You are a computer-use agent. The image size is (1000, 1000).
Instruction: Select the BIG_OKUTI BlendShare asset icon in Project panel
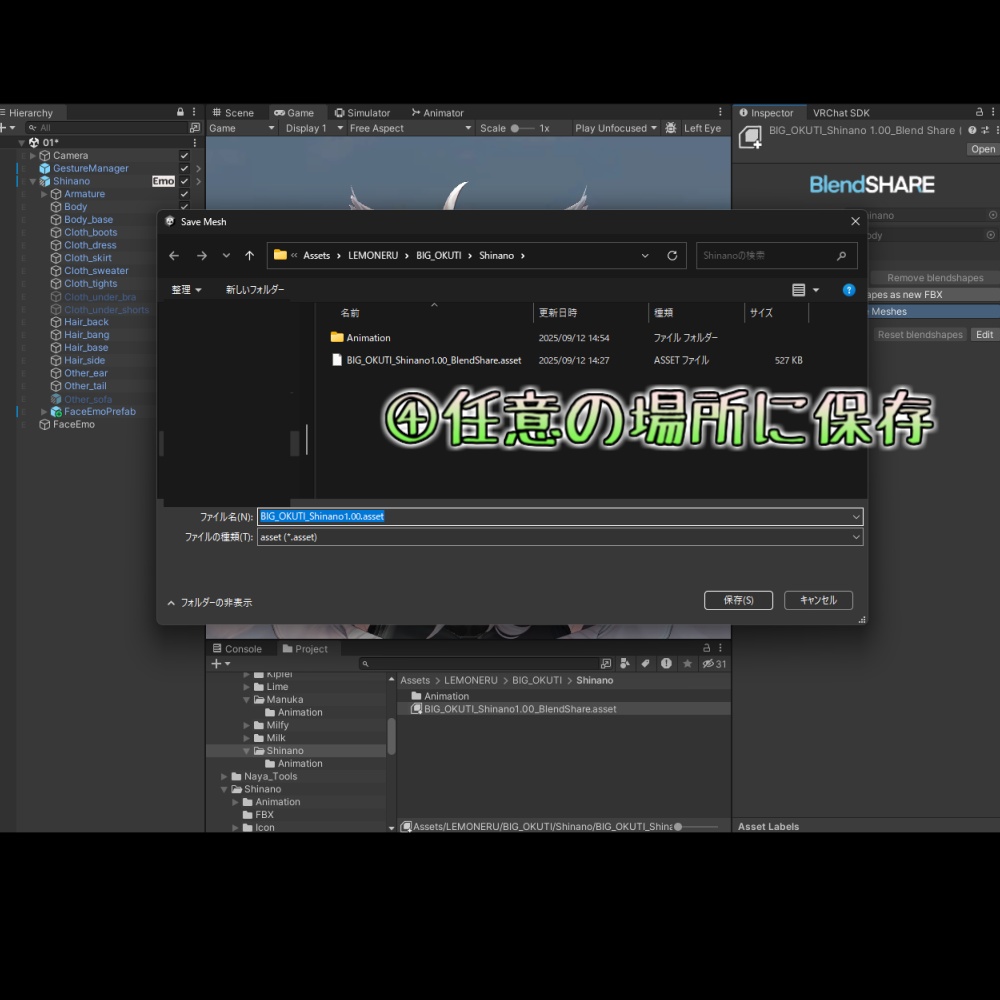click(x=416, y=709)
